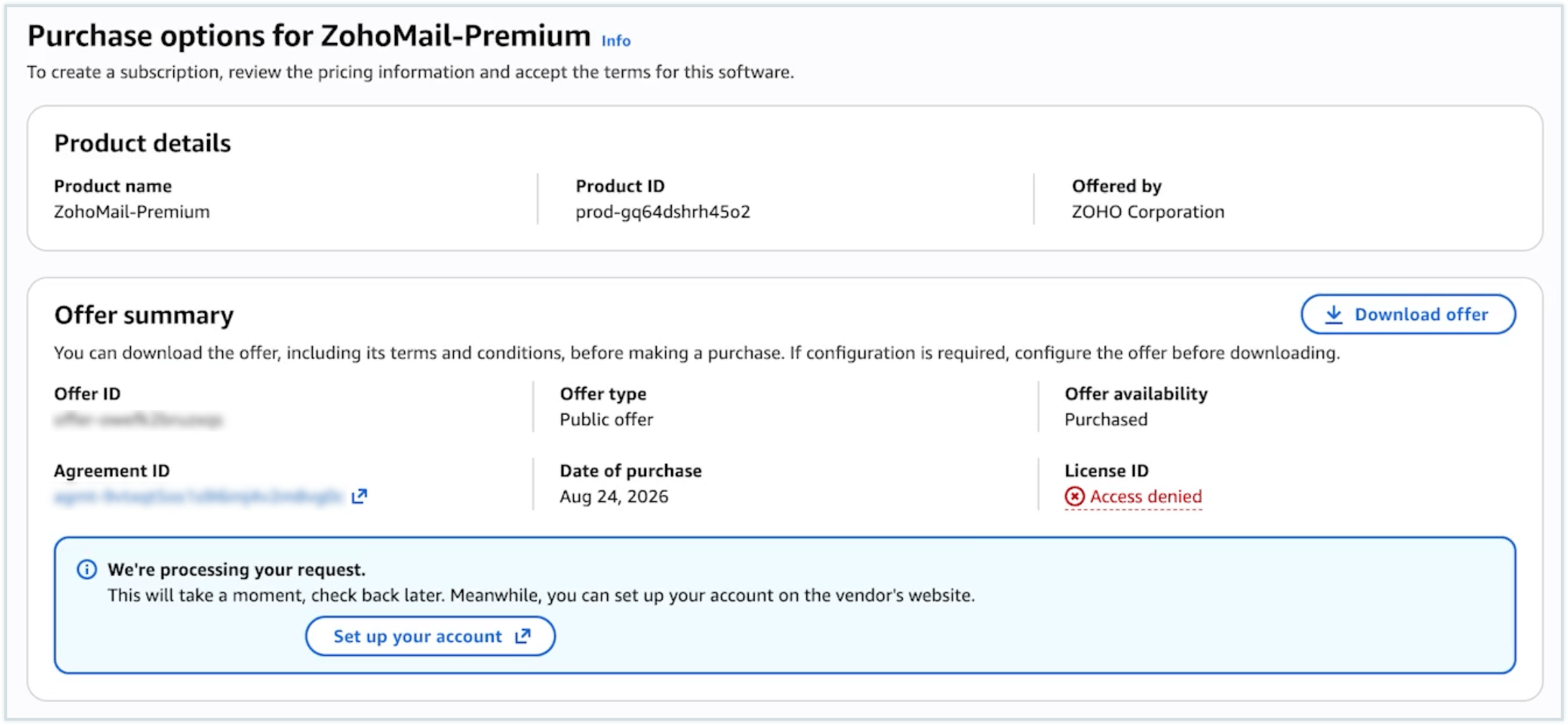Select the Aug 24, 2026 purchase date
1568x725 pixels.
[x=614, y=496]
